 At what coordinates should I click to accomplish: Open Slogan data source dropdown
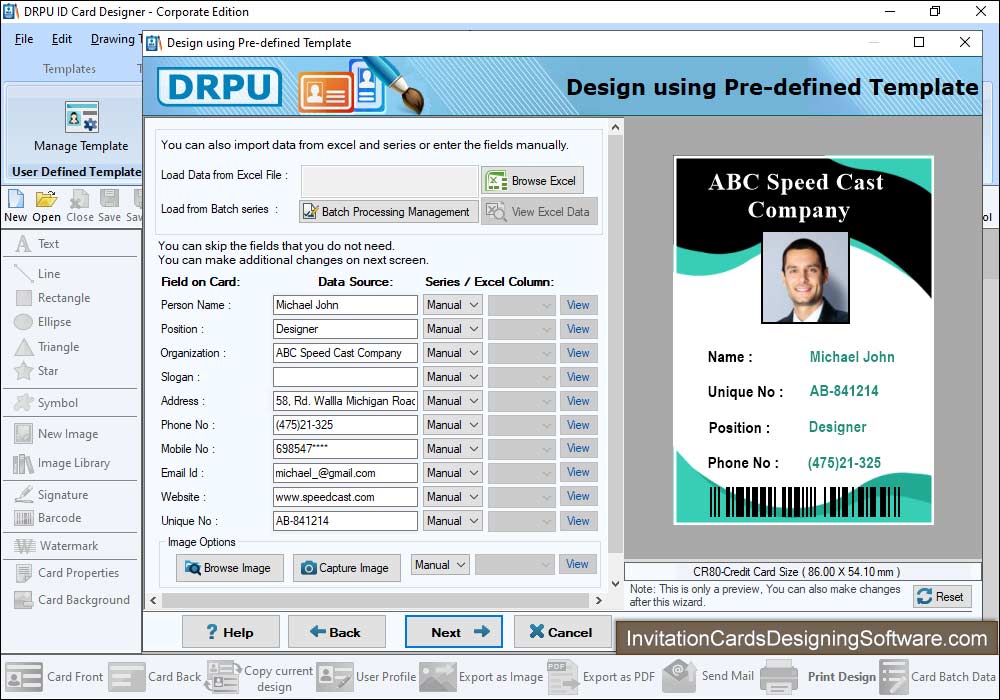tap(452, 377)
